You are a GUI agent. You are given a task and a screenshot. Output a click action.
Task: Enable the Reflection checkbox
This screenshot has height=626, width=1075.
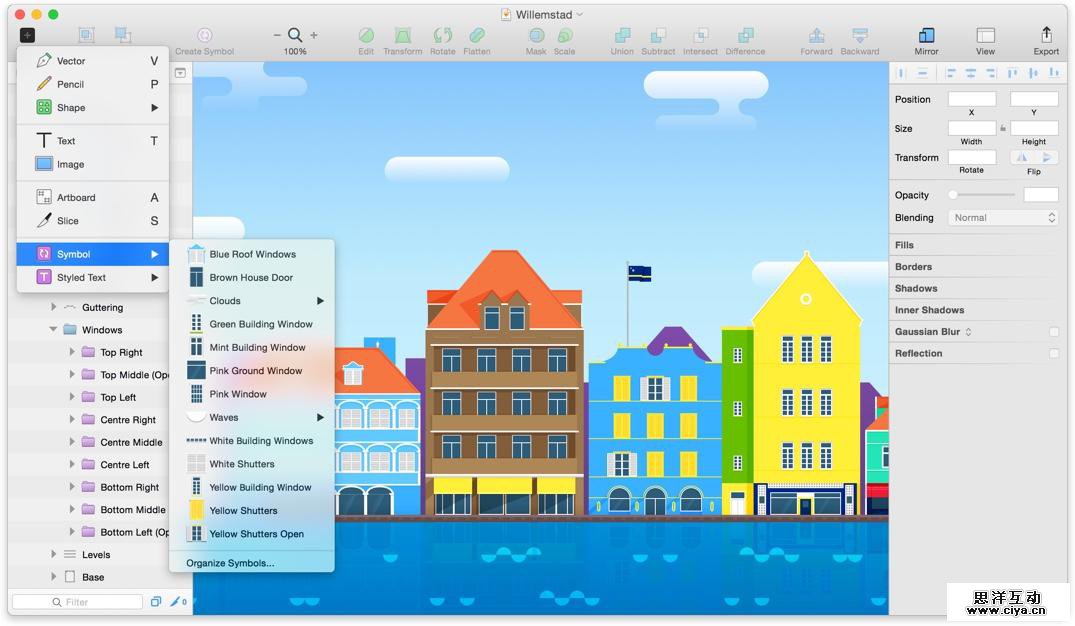[1053, 354]
